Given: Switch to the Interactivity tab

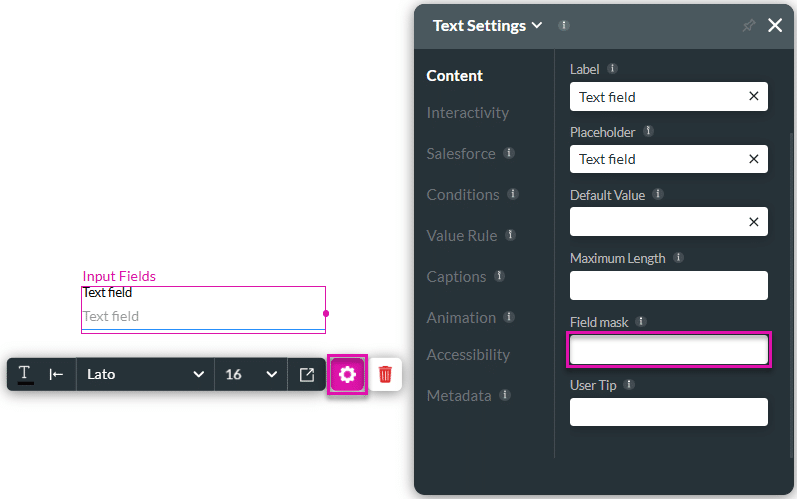Looking at the screenshot, I should [467, 113].
